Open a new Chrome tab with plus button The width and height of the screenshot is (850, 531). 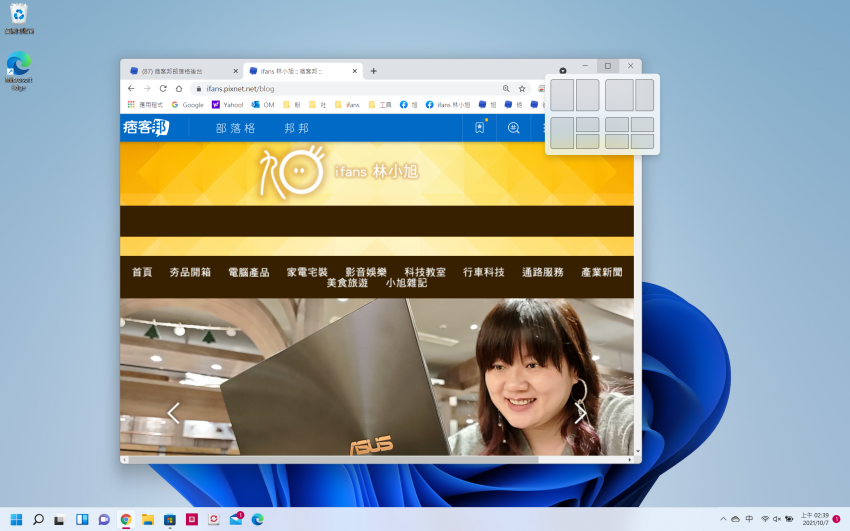[374, 71]
